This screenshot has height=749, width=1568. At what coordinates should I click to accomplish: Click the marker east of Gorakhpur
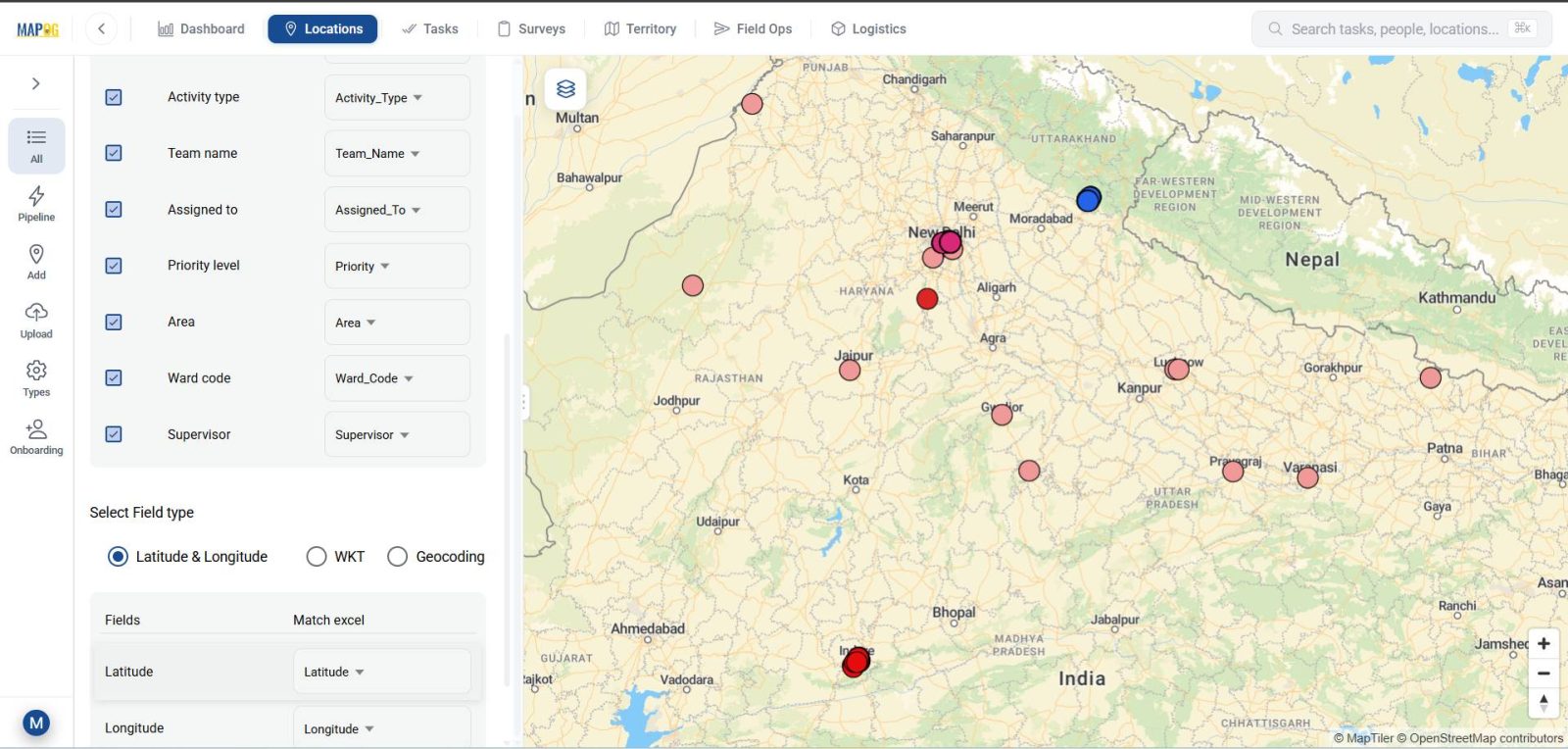point(1431,377)
